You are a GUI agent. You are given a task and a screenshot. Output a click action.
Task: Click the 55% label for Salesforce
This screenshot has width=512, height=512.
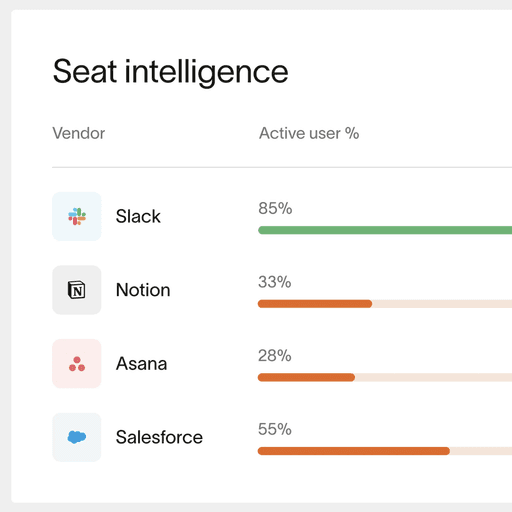pyautogui.click(x=275, y=429)
